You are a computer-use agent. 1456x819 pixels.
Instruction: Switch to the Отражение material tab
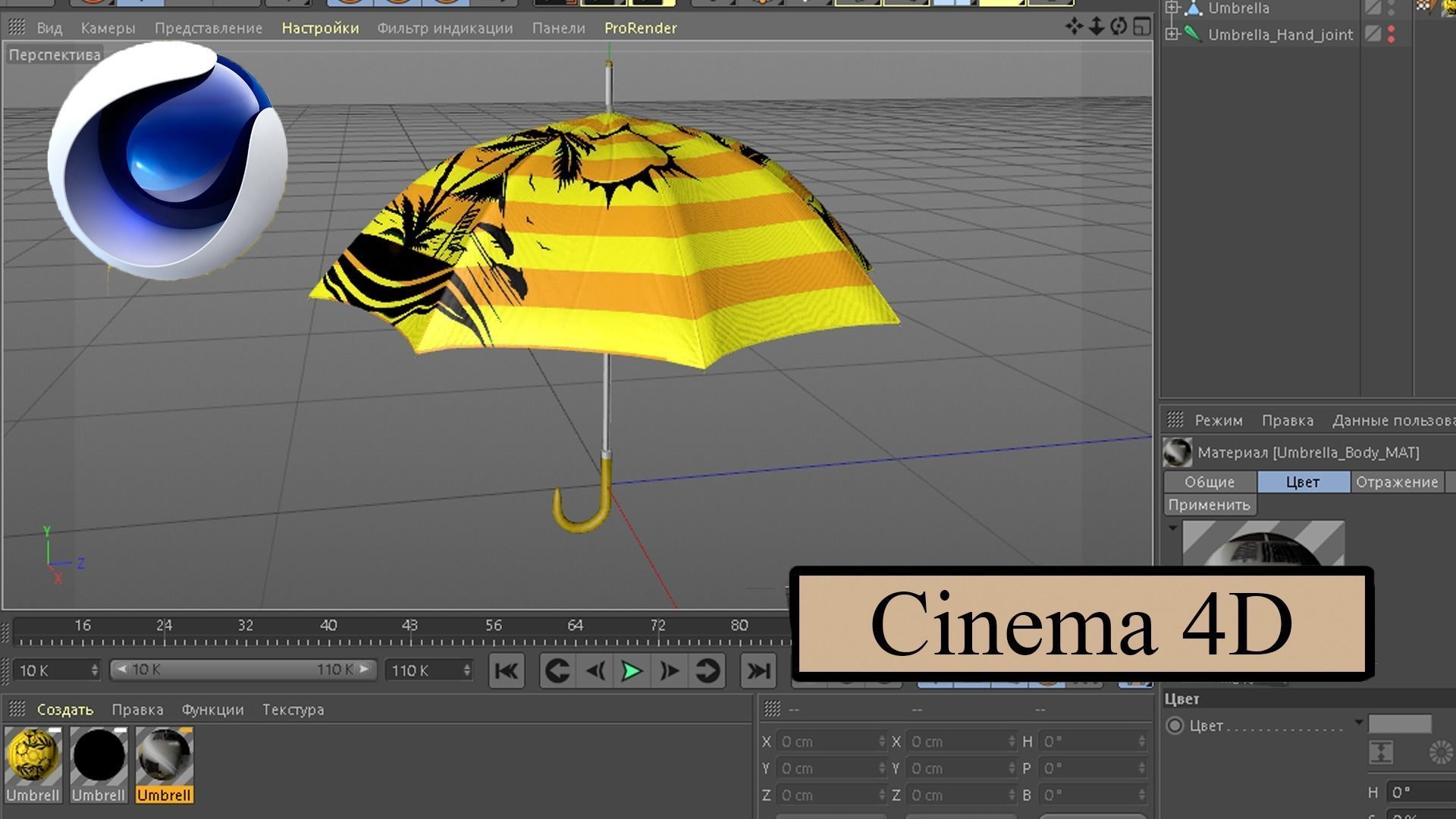coord(1397,482)
